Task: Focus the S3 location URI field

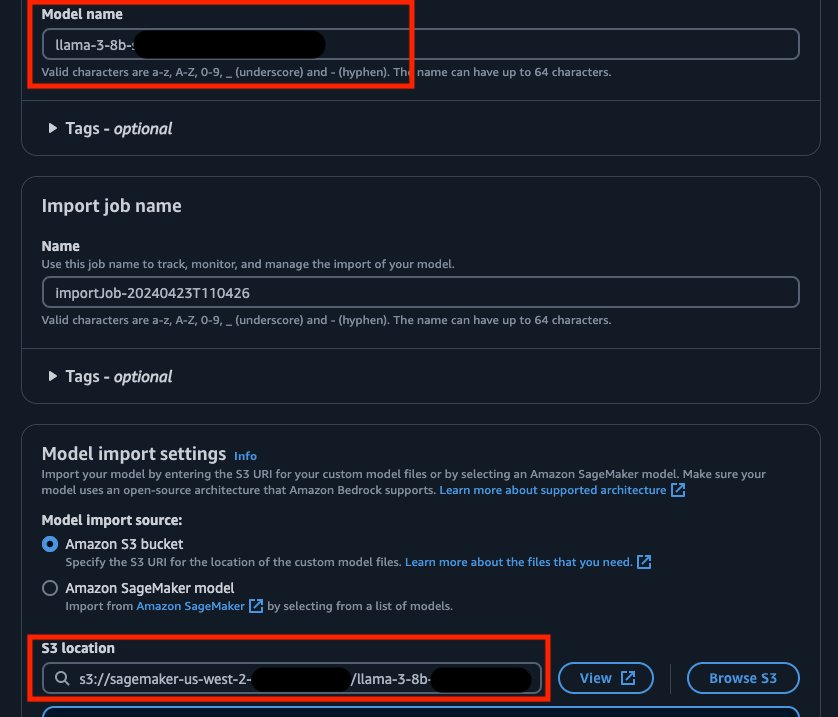Action: [x=292, y=678]
